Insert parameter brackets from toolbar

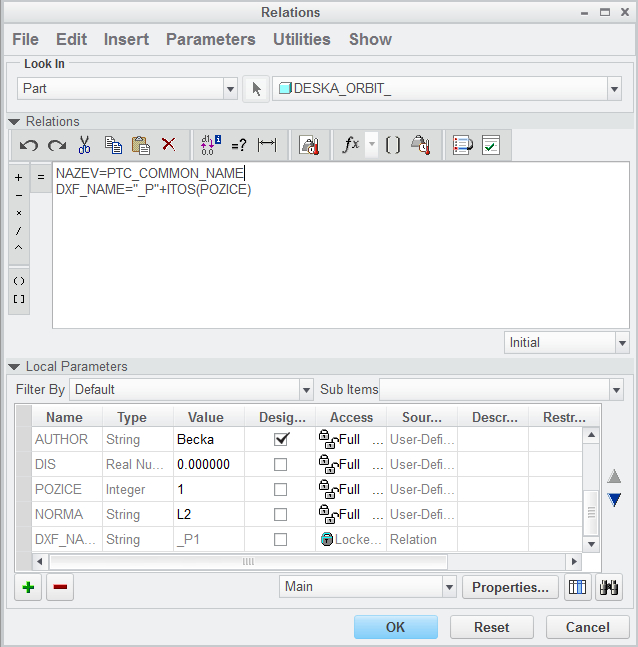[x=392, y=145]
